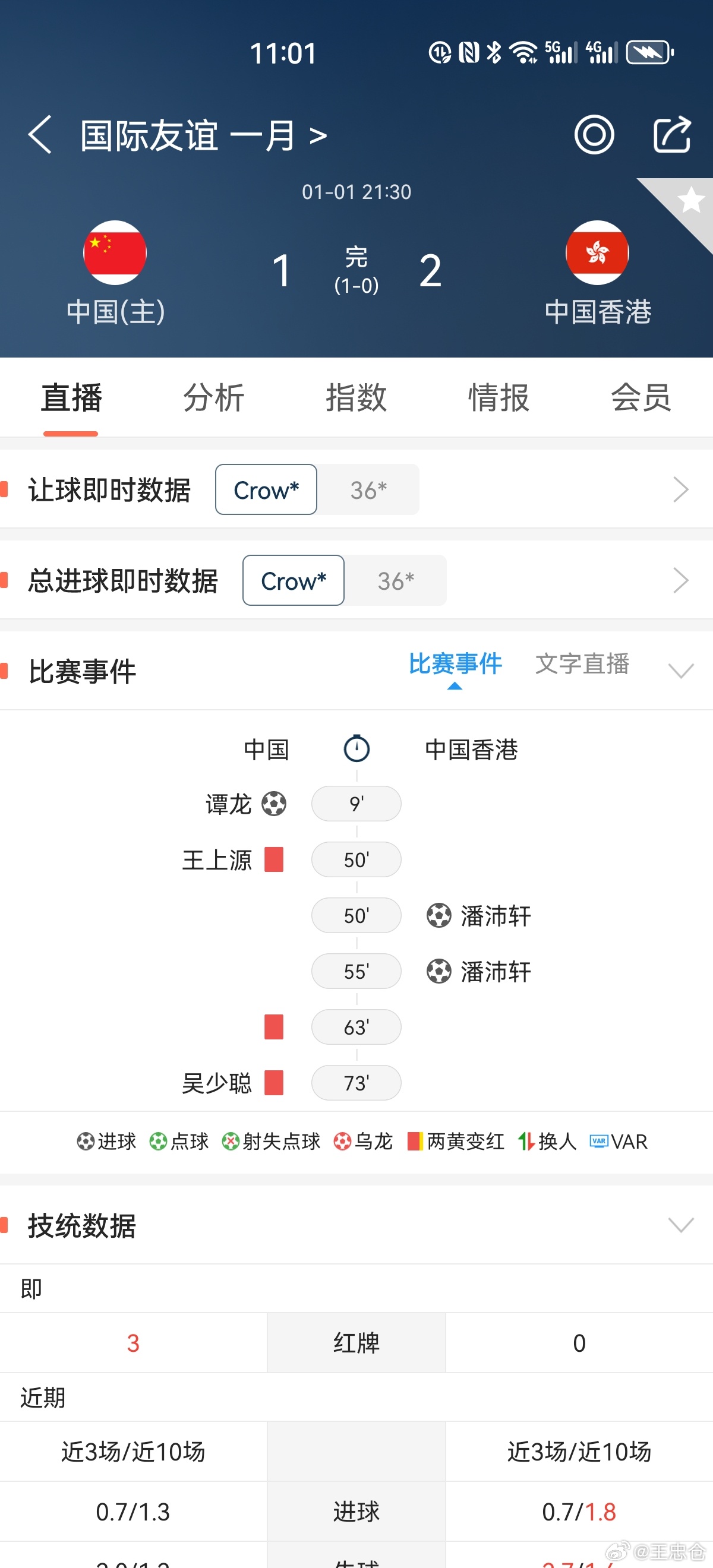Open 文字直播 view
Image resolution: width=713 pixels, height=1568 pixels.
click(582, 663)
